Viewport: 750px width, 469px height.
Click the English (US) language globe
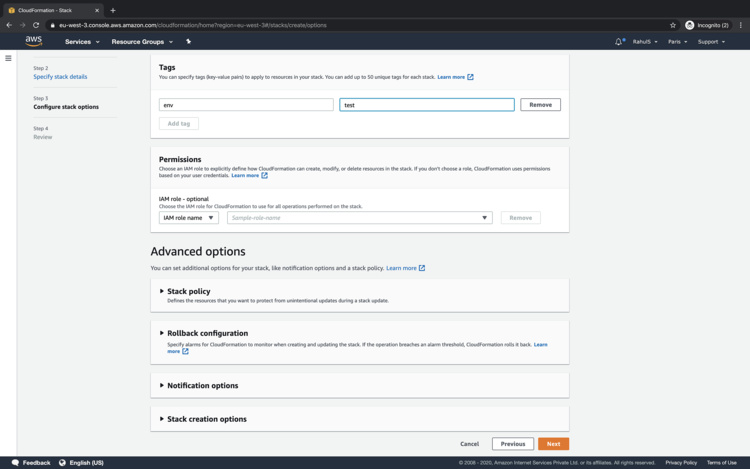click(x=62, y=463)
